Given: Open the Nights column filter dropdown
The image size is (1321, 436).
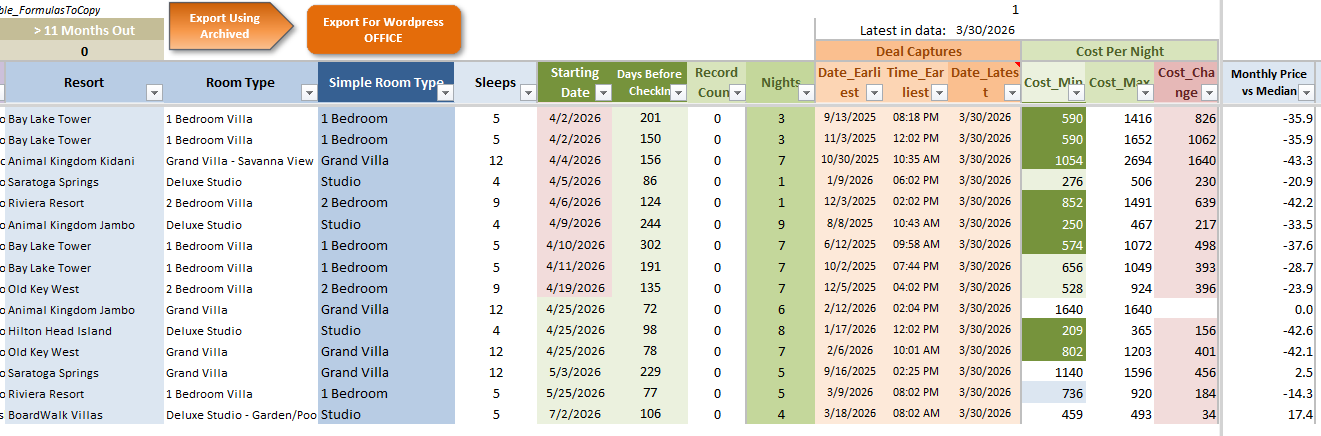Looking at the screenshot, I should (805, 92).
